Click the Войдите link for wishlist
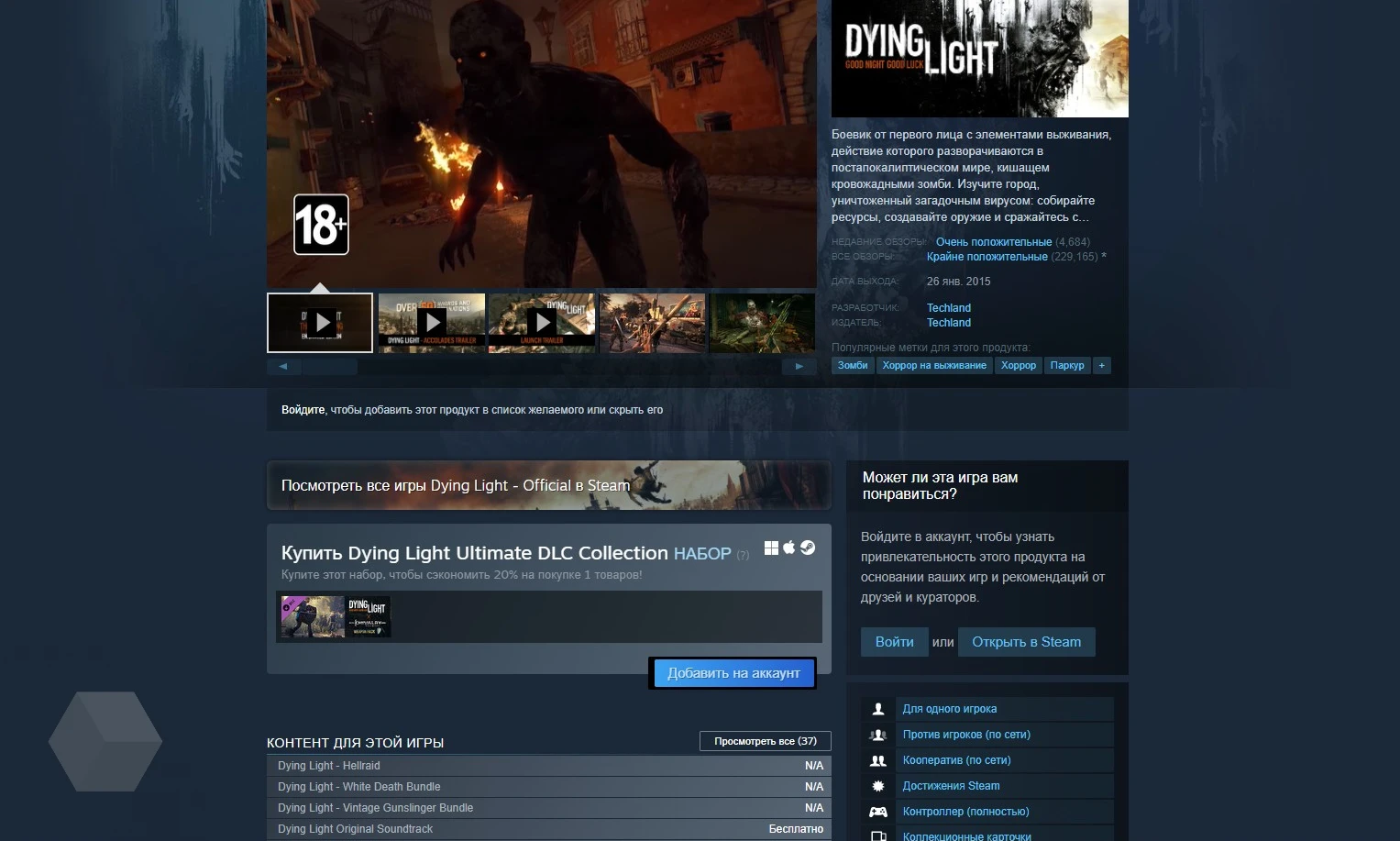Screen dimensions: 1400x841 point(303,410)
